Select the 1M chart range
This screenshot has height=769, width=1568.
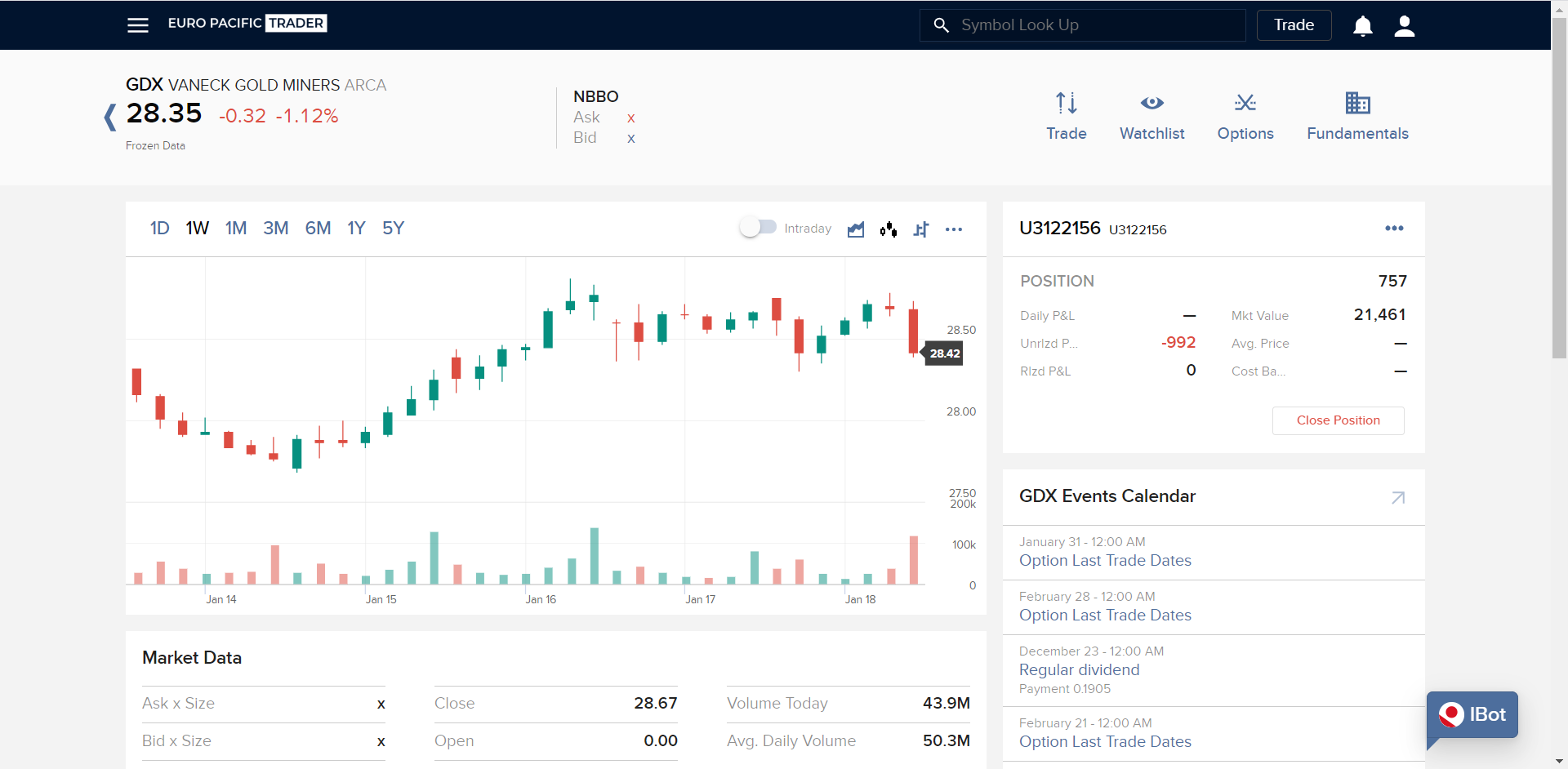coord(236,229)
